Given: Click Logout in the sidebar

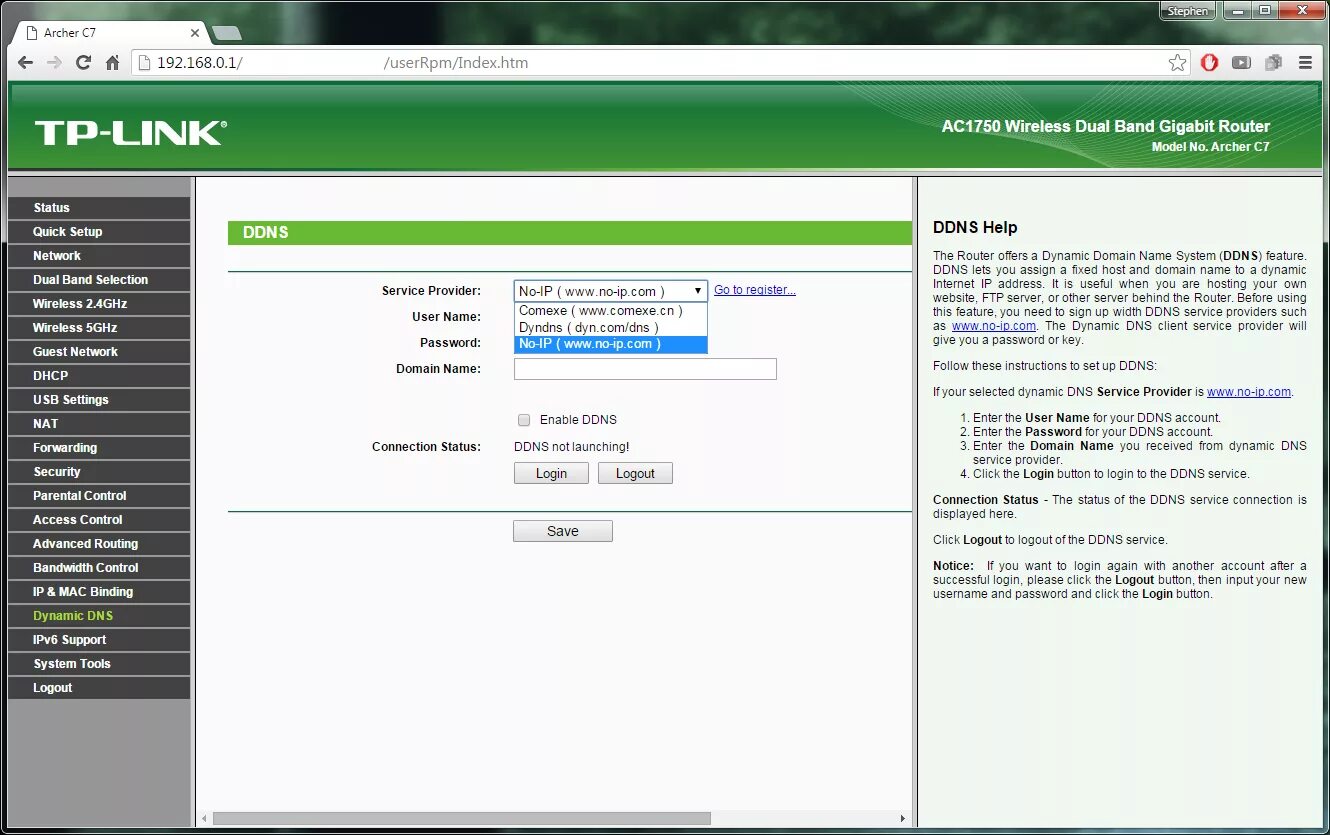Looking at the screenshot, I should 98,688.
